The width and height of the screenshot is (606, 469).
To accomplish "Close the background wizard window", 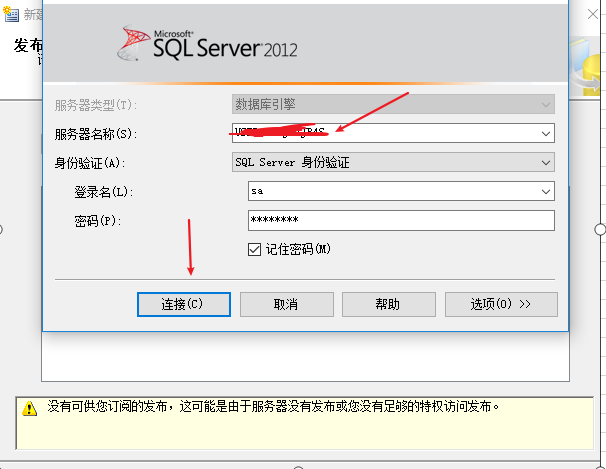I will coord(593,14).
